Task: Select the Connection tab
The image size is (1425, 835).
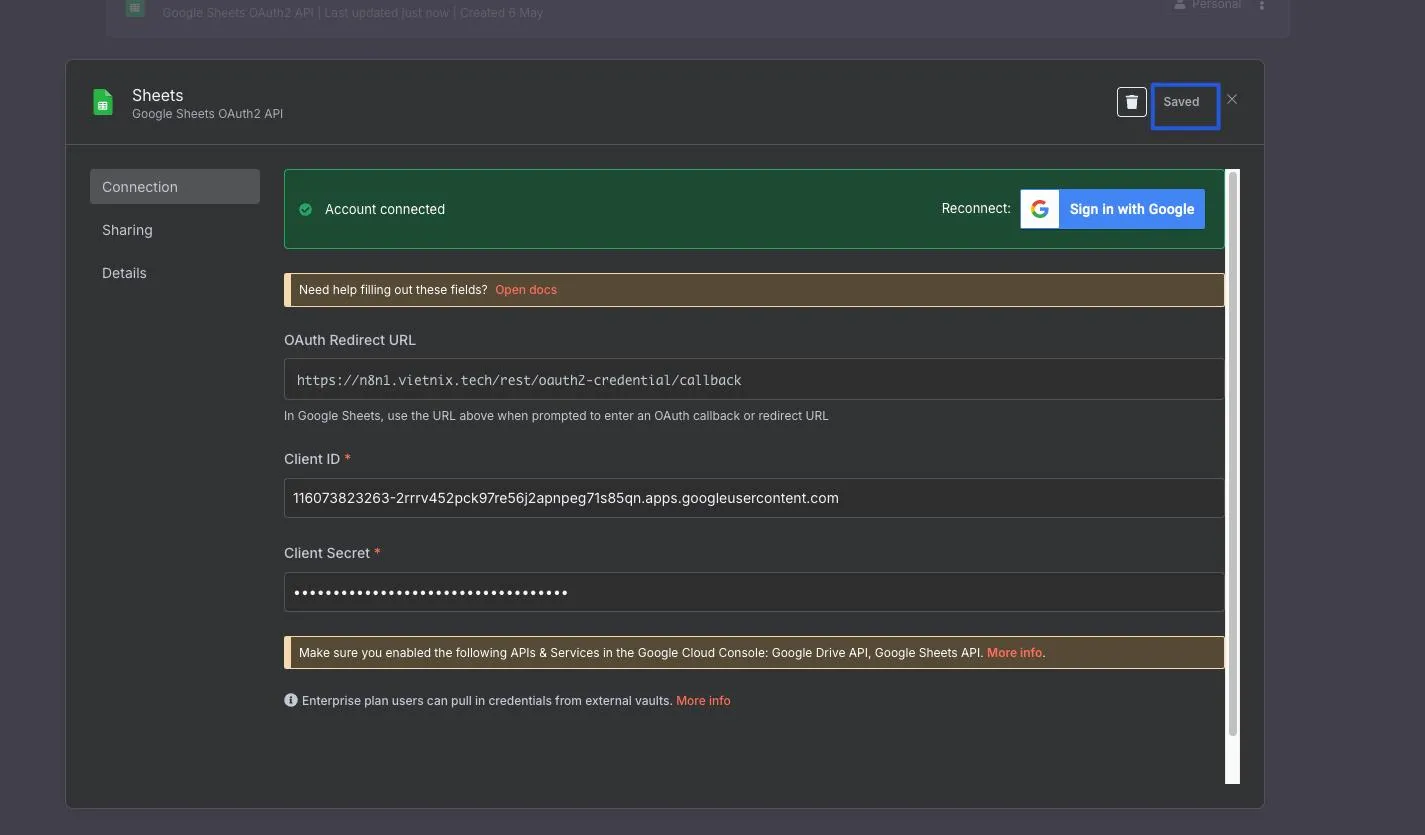Action: pos(175,187)
